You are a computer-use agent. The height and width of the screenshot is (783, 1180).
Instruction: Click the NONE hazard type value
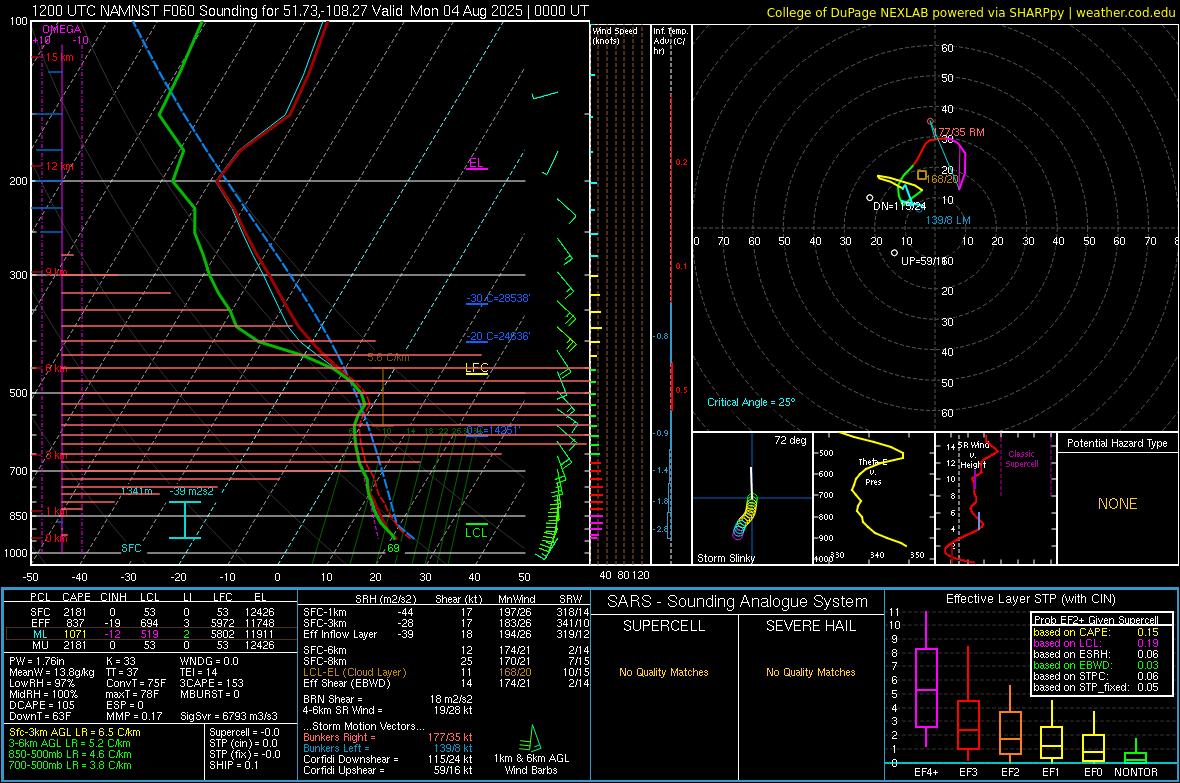point(1118,504)
